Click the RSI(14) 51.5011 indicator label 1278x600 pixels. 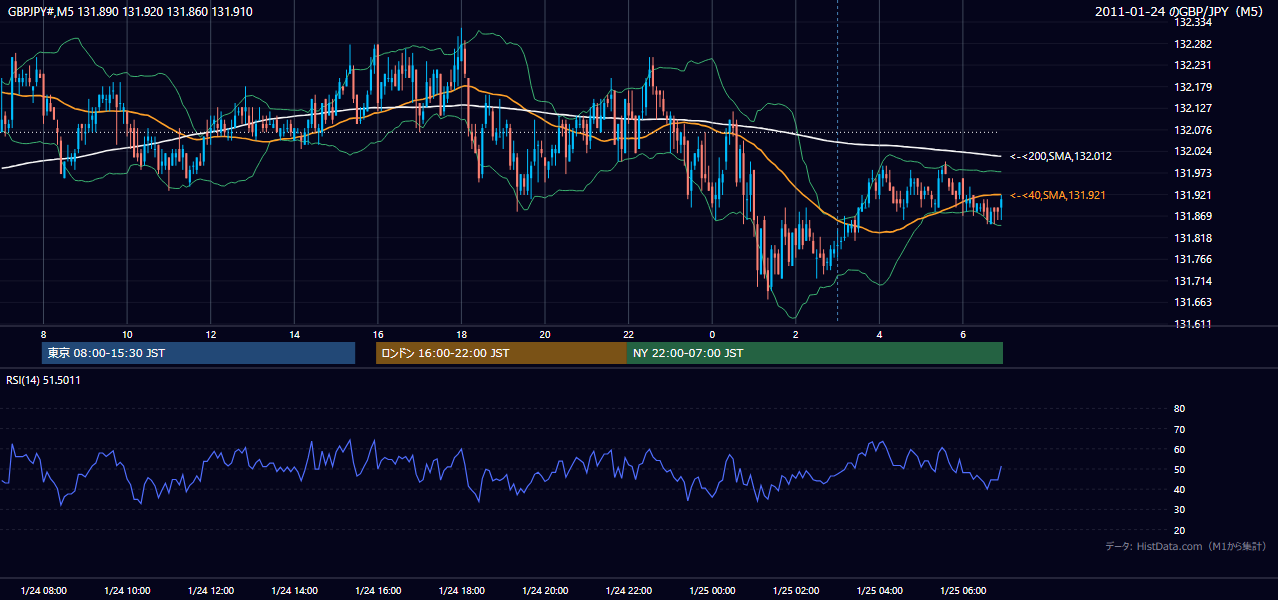click(43, 380)
